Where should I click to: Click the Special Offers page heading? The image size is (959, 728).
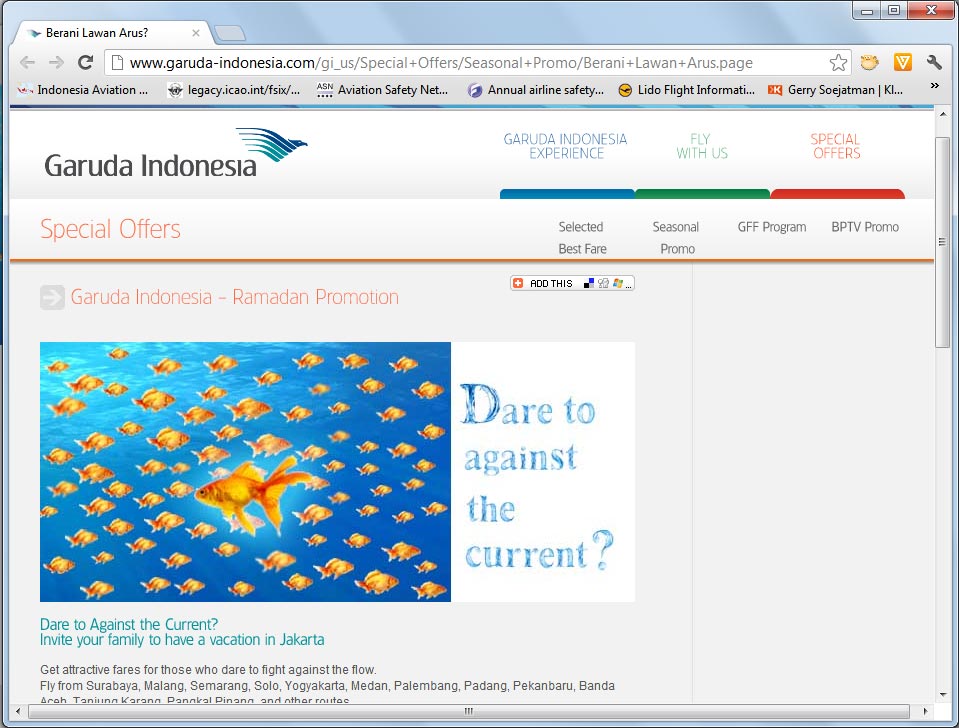[x=110, y=229]
